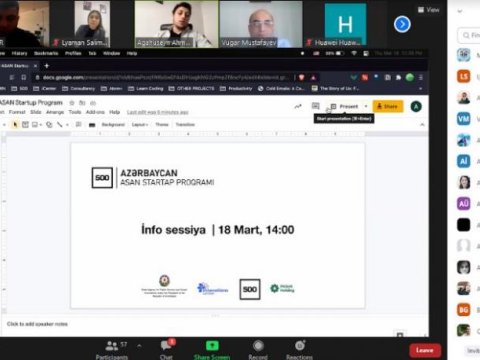The height and width of the screenshot is (360, 480).
Task: Open the Productivity bookmark folder
Action: [x=236, y=89]
